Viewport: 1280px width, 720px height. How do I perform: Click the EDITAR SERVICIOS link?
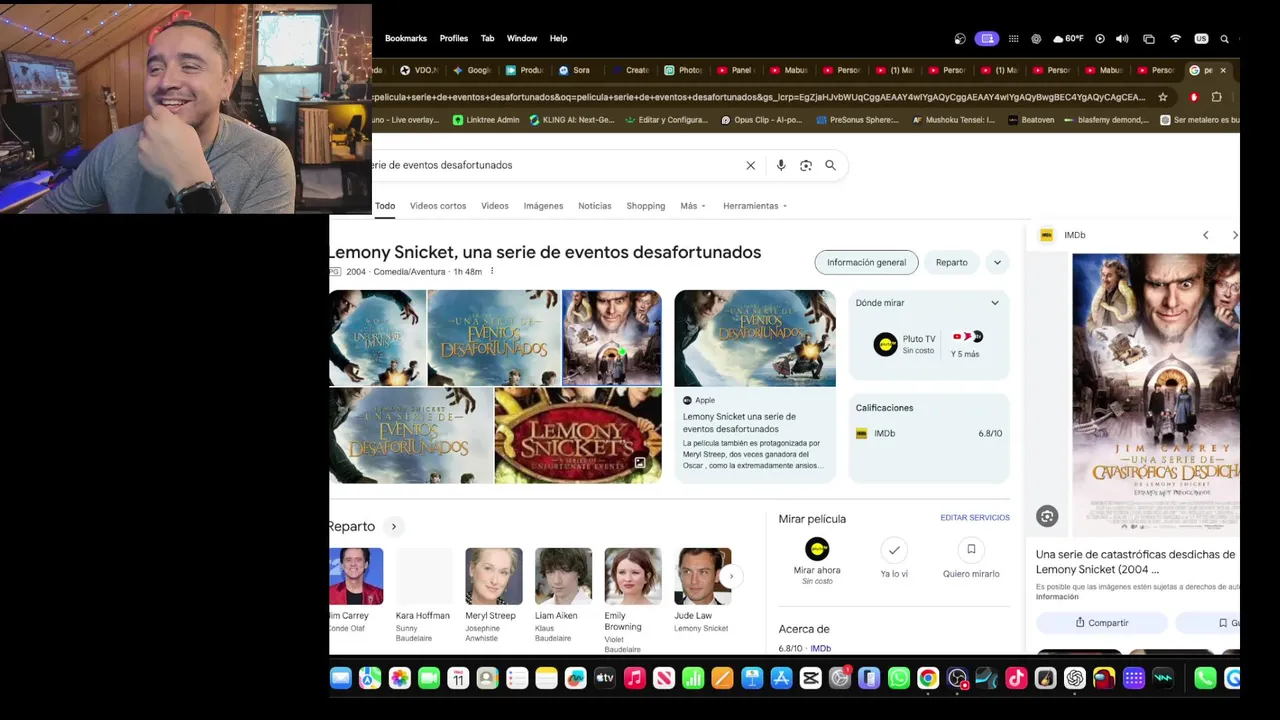[975, 518]
